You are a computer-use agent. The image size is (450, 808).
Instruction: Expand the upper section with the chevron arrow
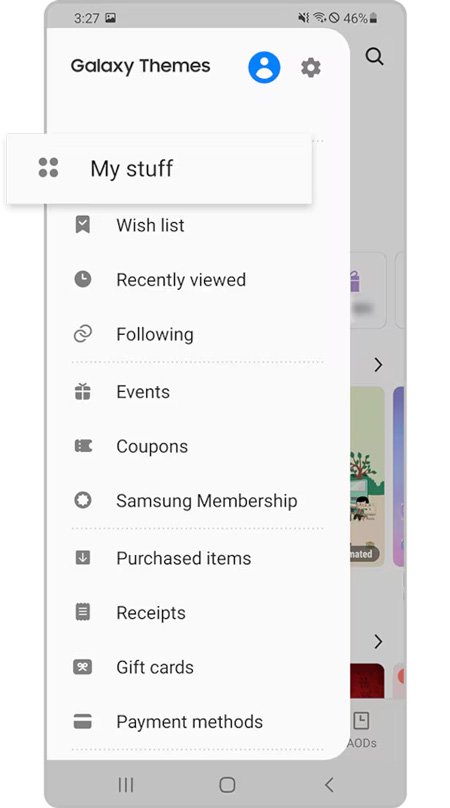coord(378,365)
